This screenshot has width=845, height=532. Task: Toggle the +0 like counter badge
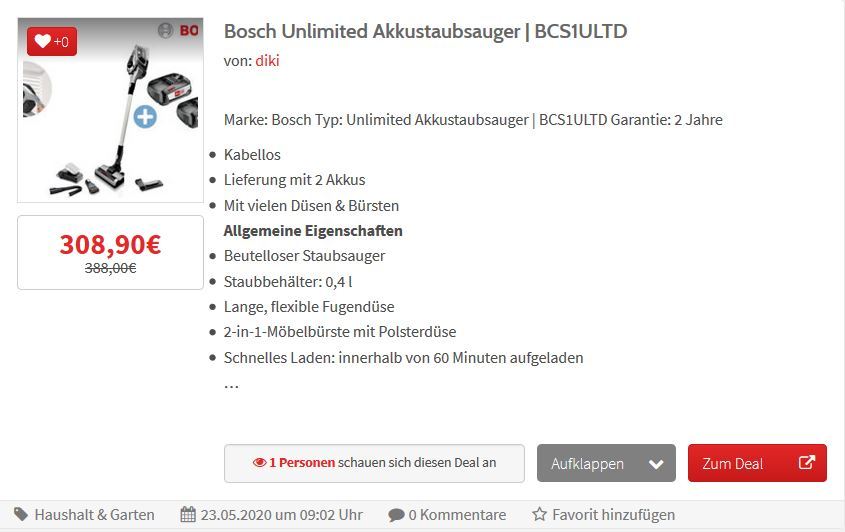point(52,42)
